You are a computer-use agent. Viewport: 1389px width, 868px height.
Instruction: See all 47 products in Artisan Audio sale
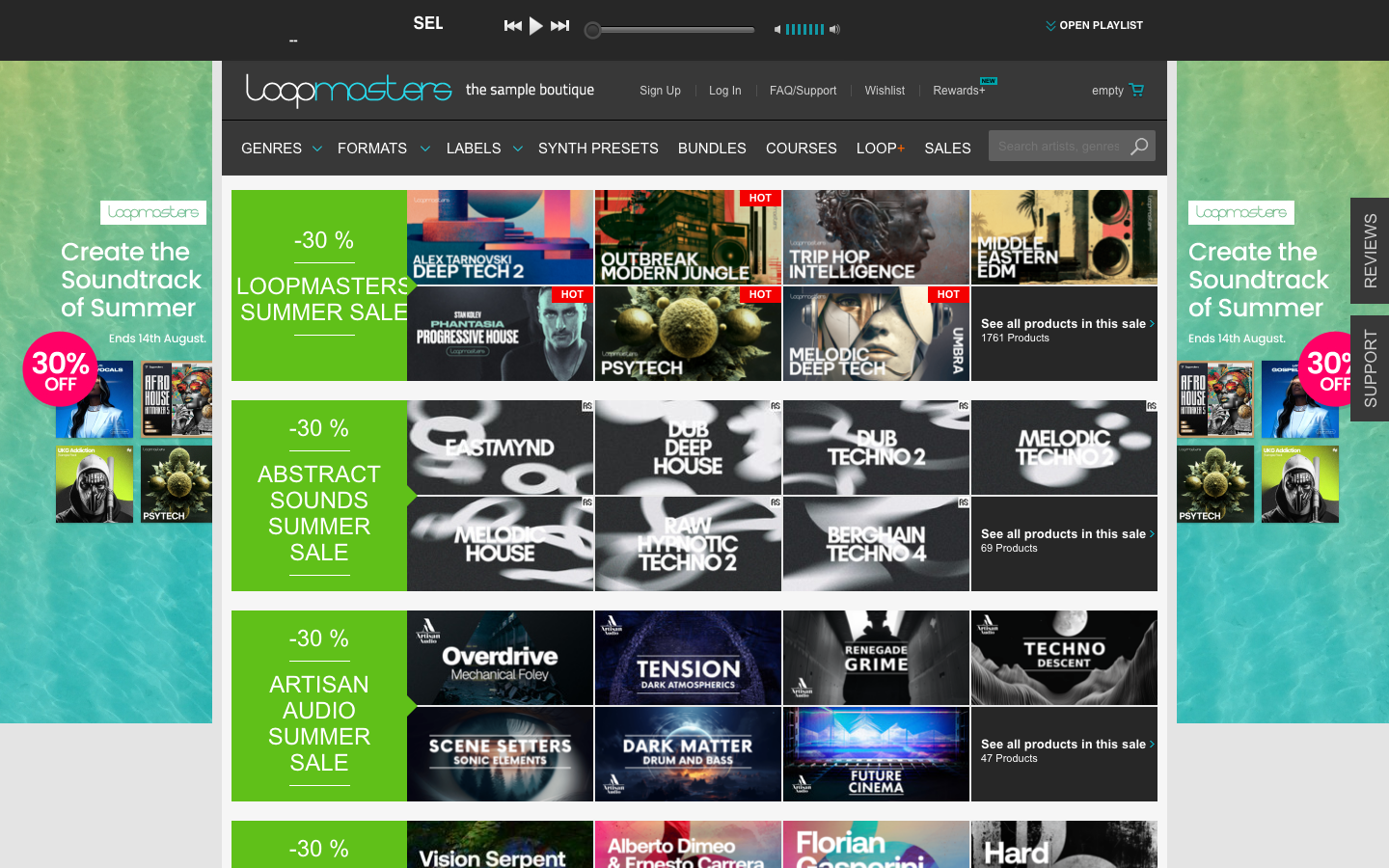tap(1064, 754)
